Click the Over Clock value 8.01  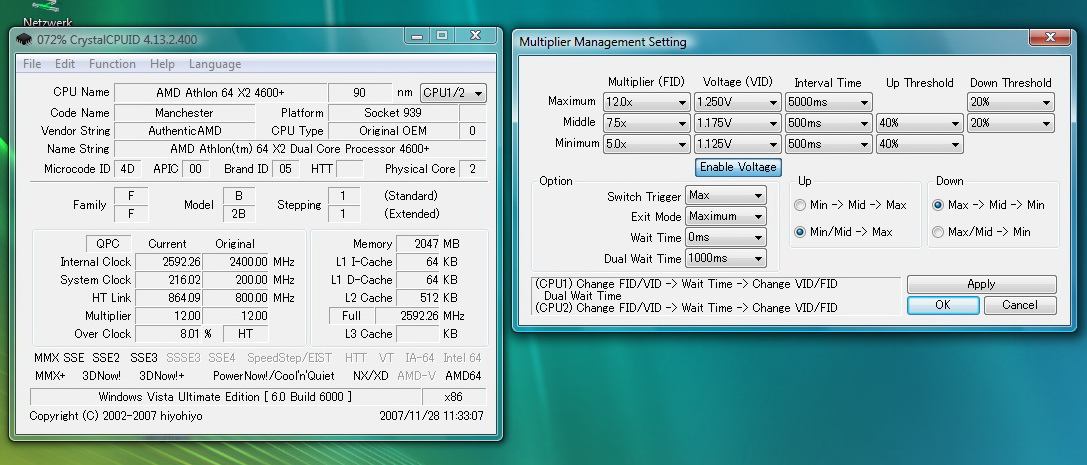click(x=169, y=334)
